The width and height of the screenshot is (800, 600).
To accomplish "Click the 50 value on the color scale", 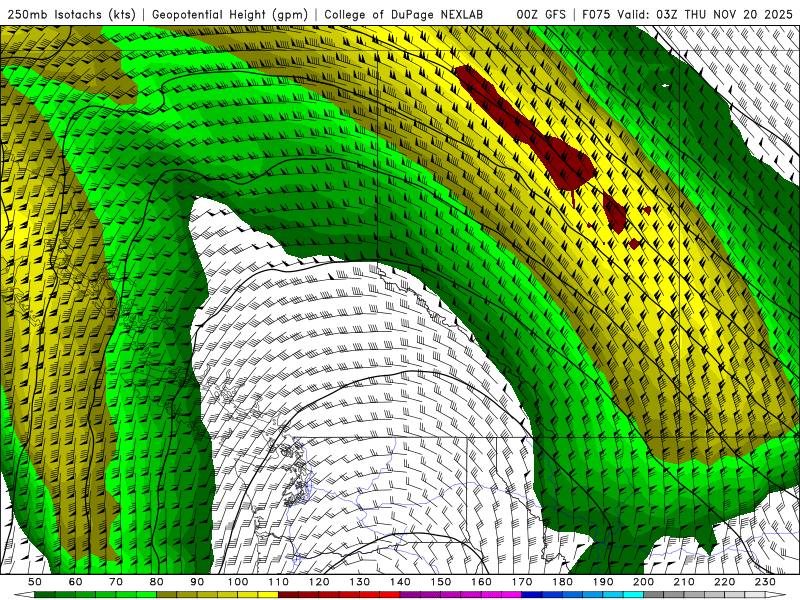I will tap(35, 582).
